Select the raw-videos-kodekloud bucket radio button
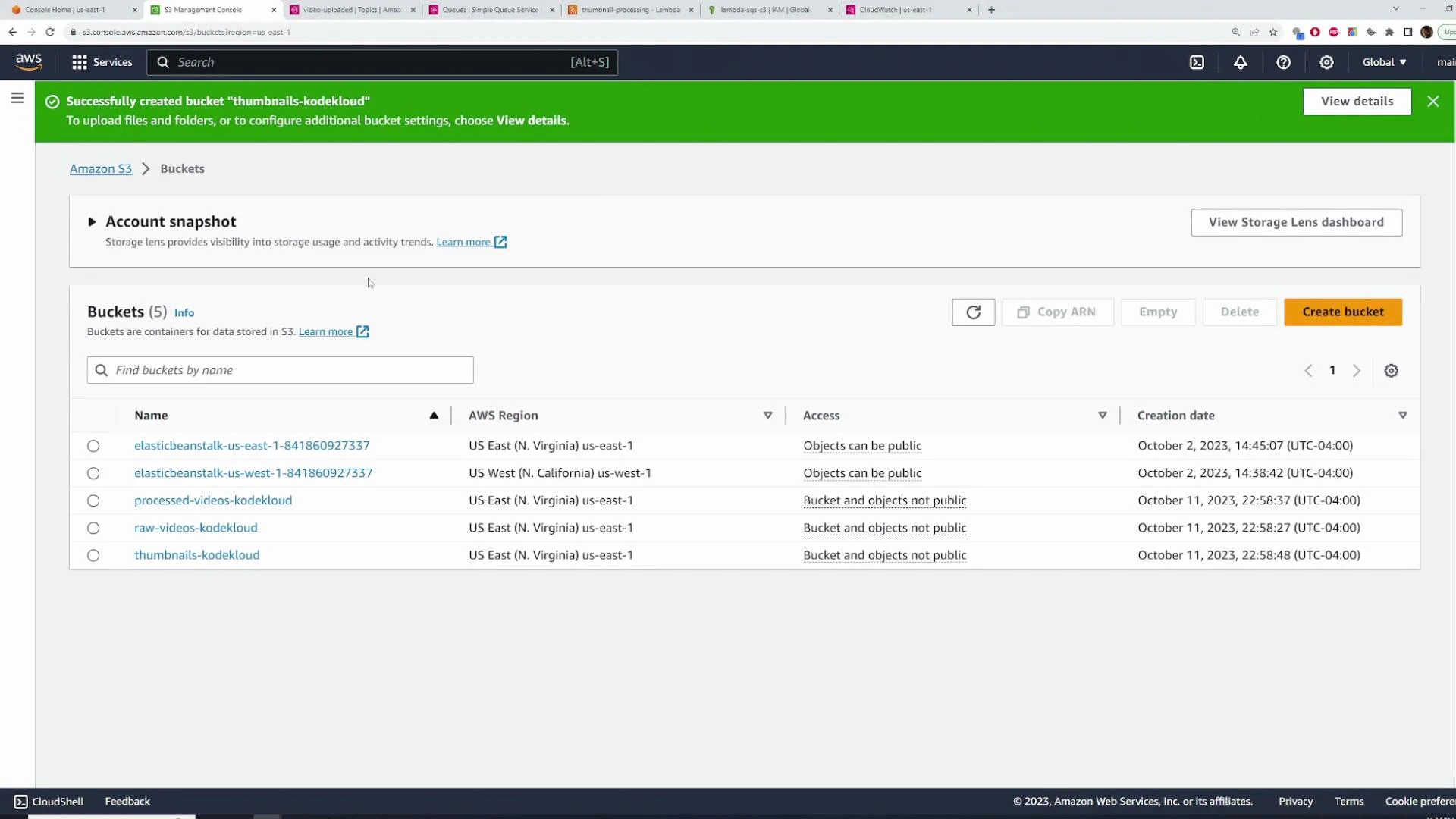This screenshot has height=819, width=1456. (x=93, y=528)
